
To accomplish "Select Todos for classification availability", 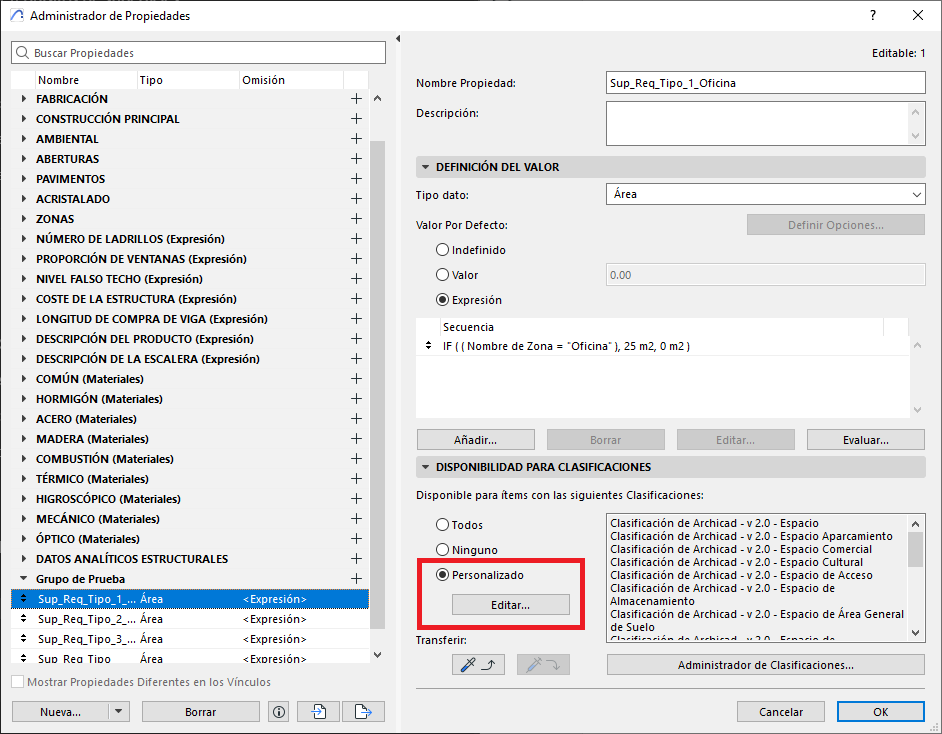I will click(x=443, y=525).
